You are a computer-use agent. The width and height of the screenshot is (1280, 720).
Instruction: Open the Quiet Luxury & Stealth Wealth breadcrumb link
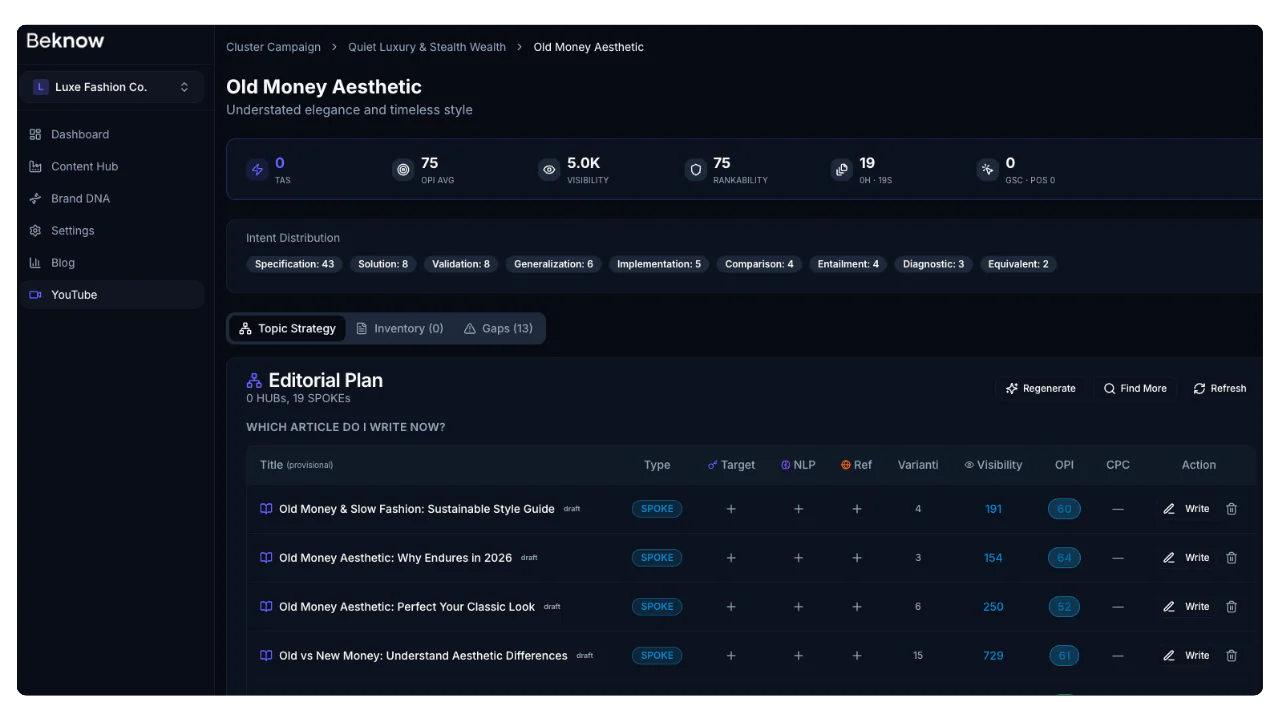tap(427, 47)
